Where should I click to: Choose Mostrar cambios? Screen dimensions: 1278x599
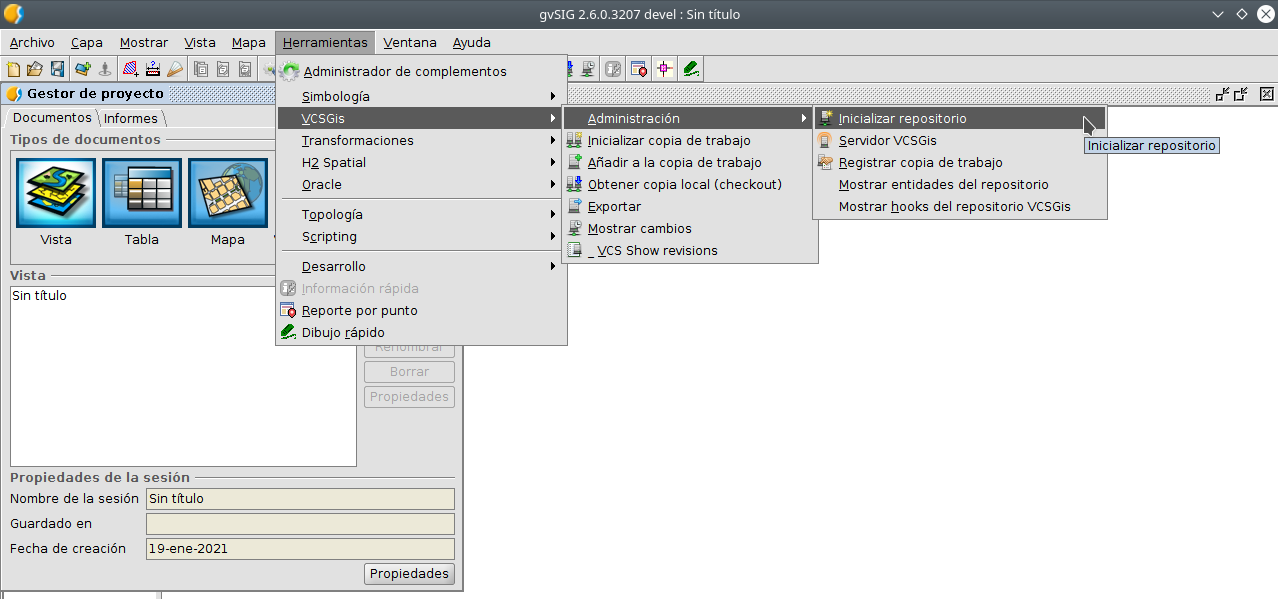689,228
